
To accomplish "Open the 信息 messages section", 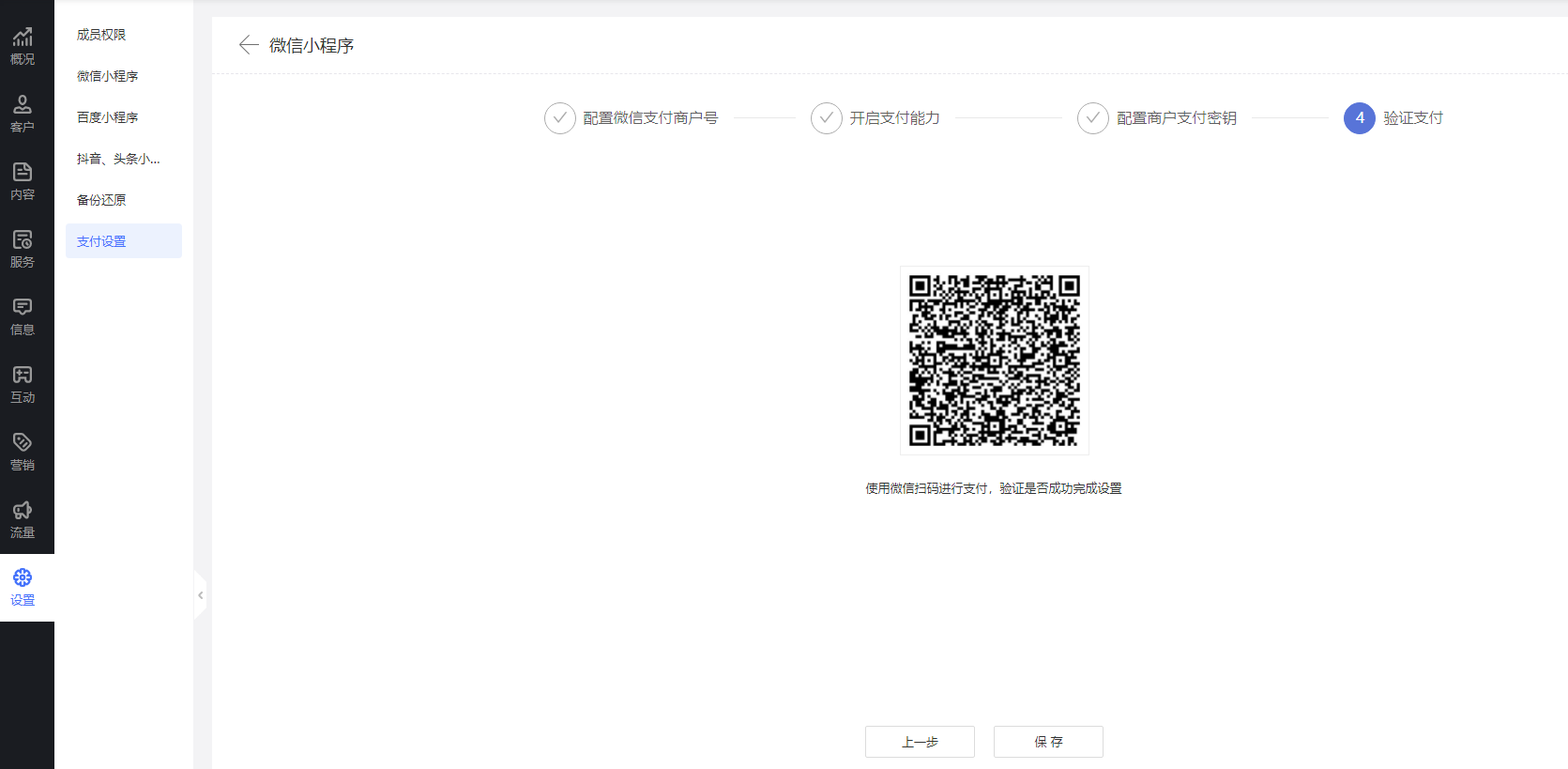I will (x=23, y=317).
